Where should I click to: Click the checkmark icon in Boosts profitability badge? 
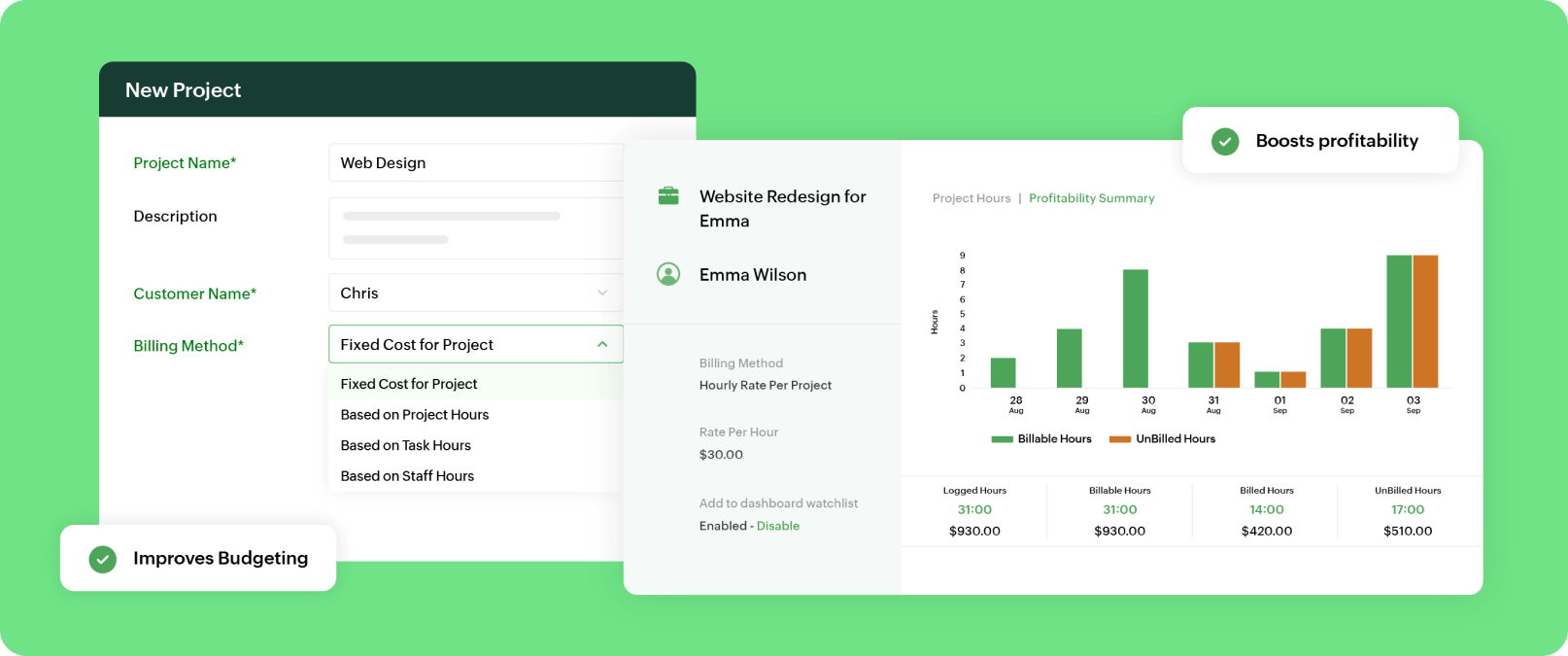[1225, 141]
